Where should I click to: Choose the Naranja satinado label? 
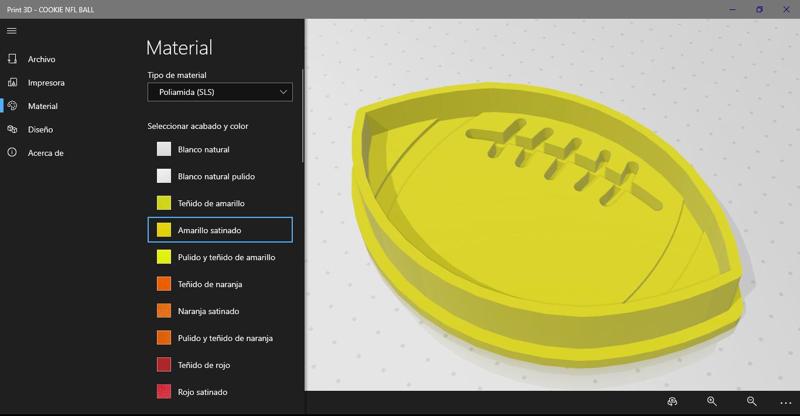click(208, 311)
